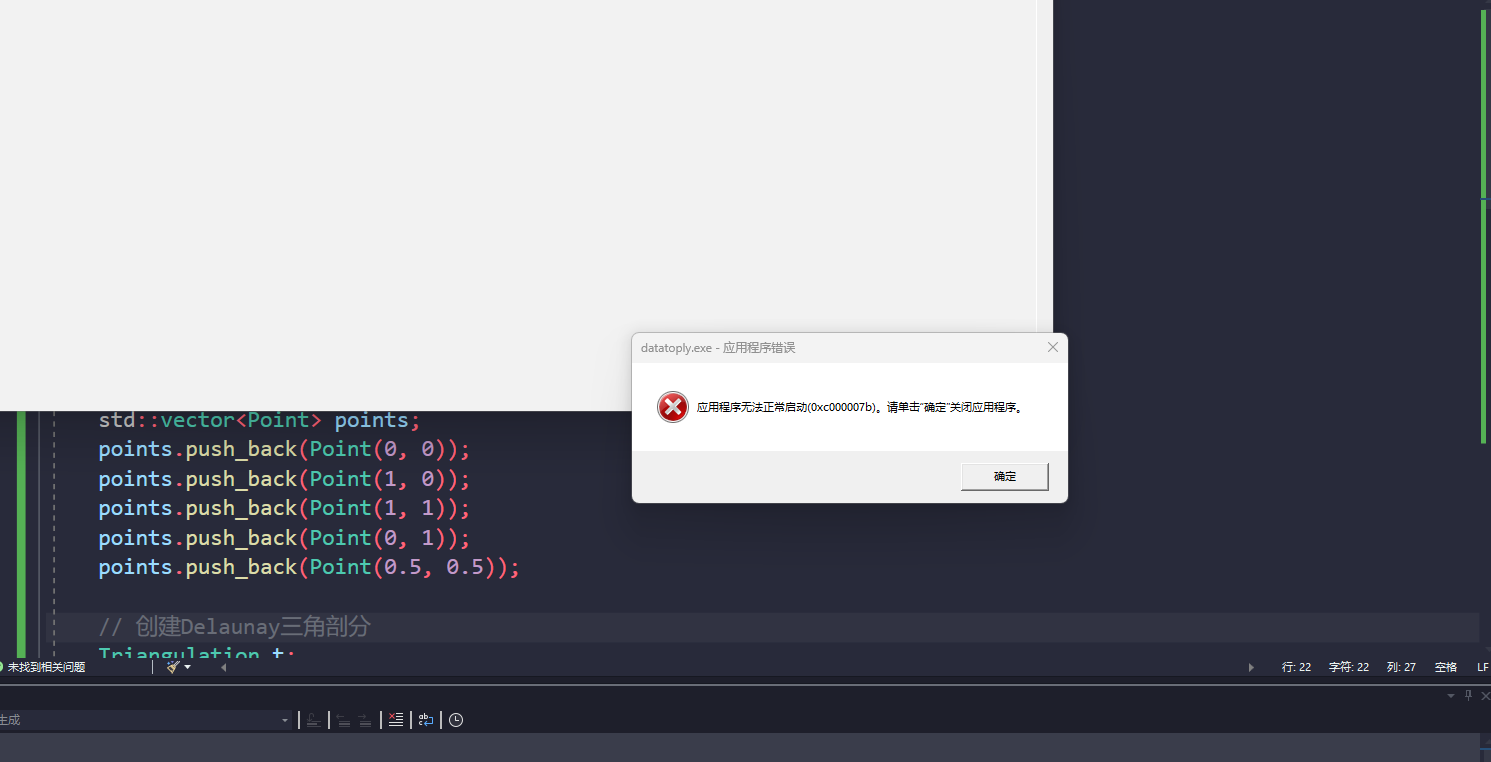This screenshot has width=1491, height=762.
Task: Click the previous message icon in output toolbar
Action: click(x=343, y=720)
